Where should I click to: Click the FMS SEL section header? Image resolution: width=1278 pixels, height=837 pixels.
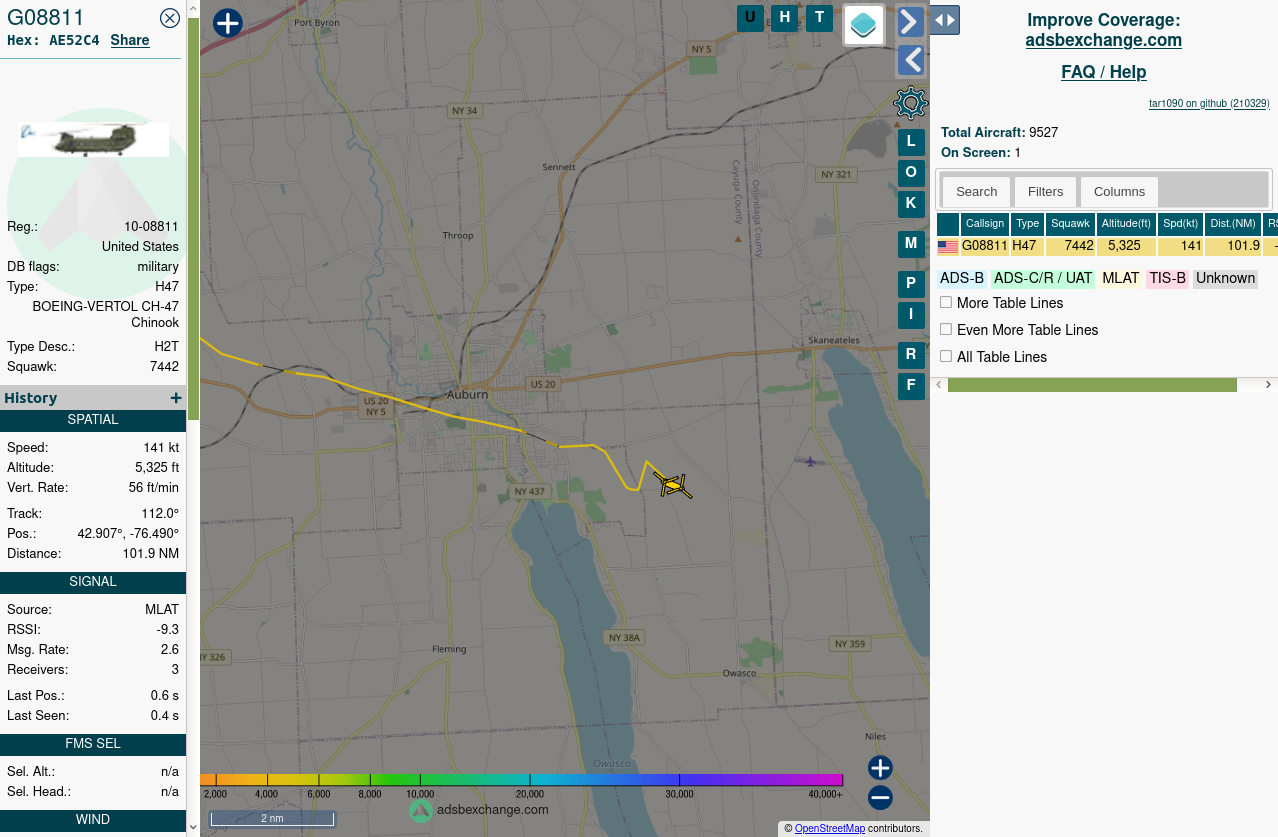[x=93, y=744]
